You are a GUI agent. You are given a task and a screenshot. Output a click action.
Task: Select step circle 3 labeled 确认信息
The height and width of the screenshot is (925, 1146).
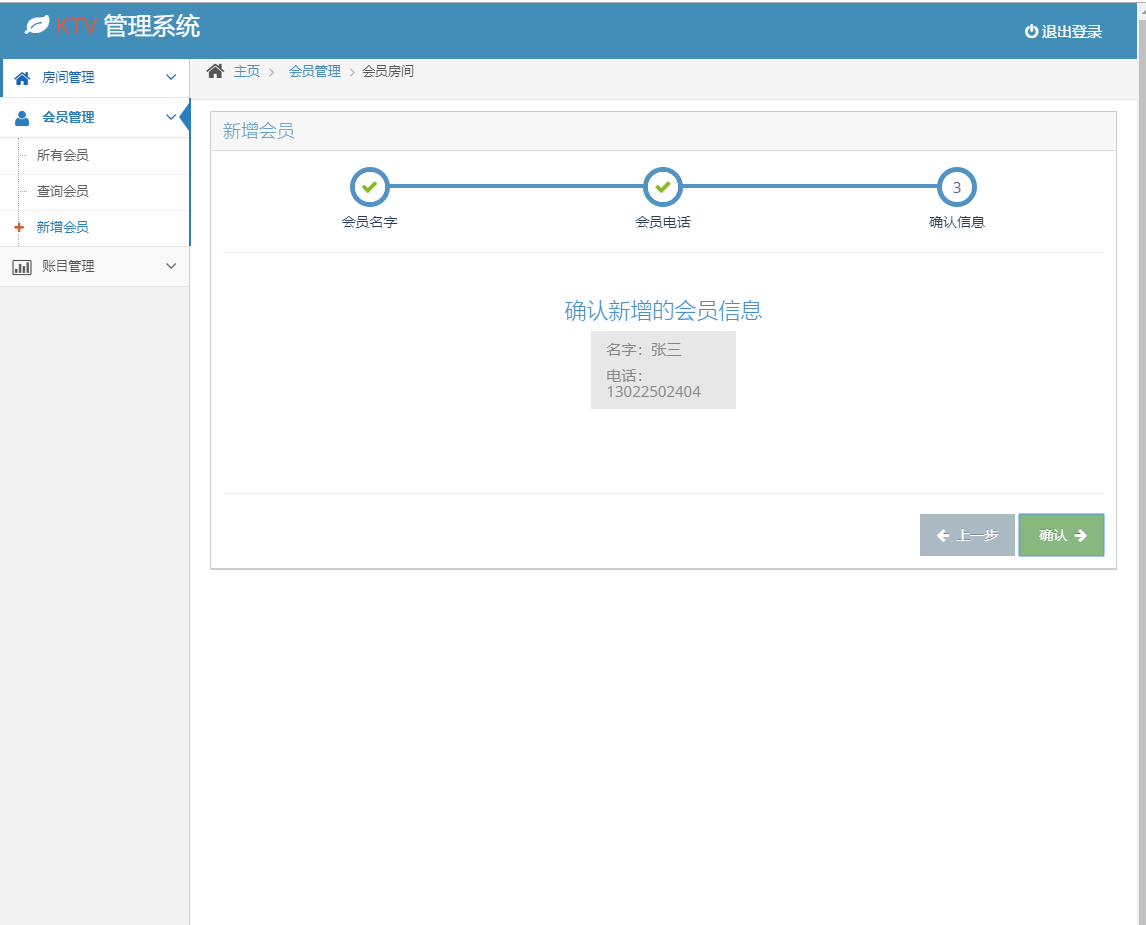957,186
